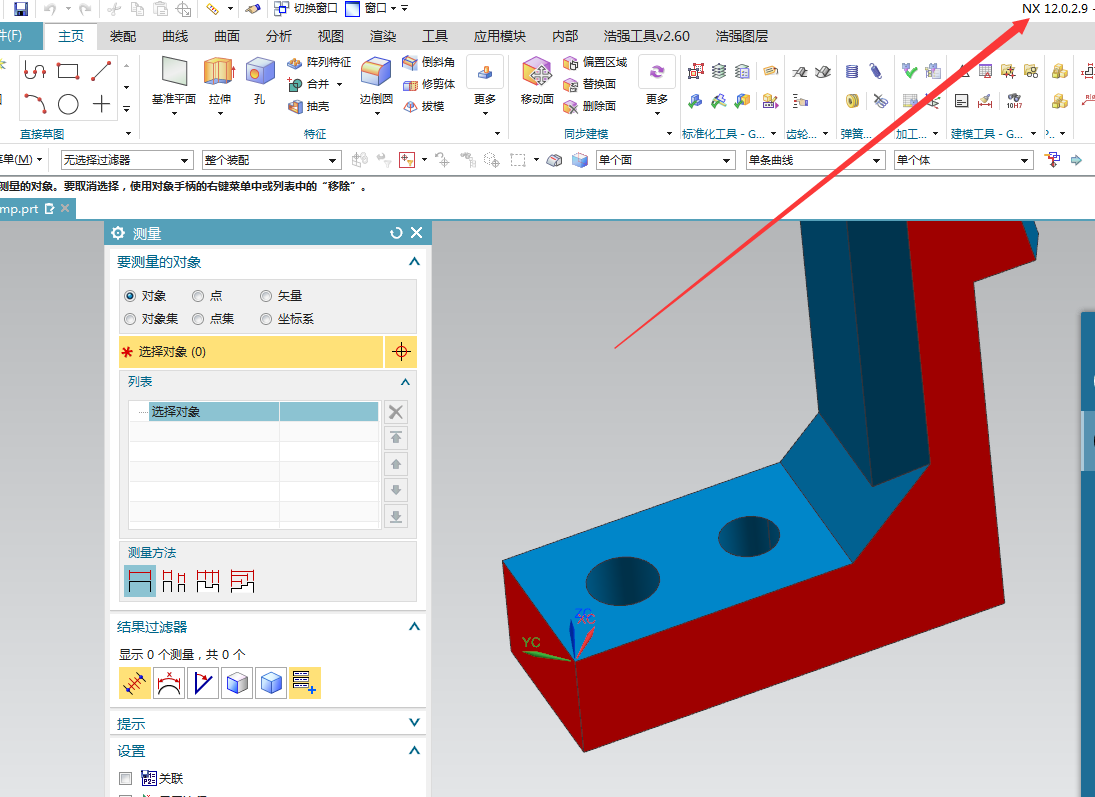Open the 分析 ribbon tab
The image size is (1095, 797).
279,36
